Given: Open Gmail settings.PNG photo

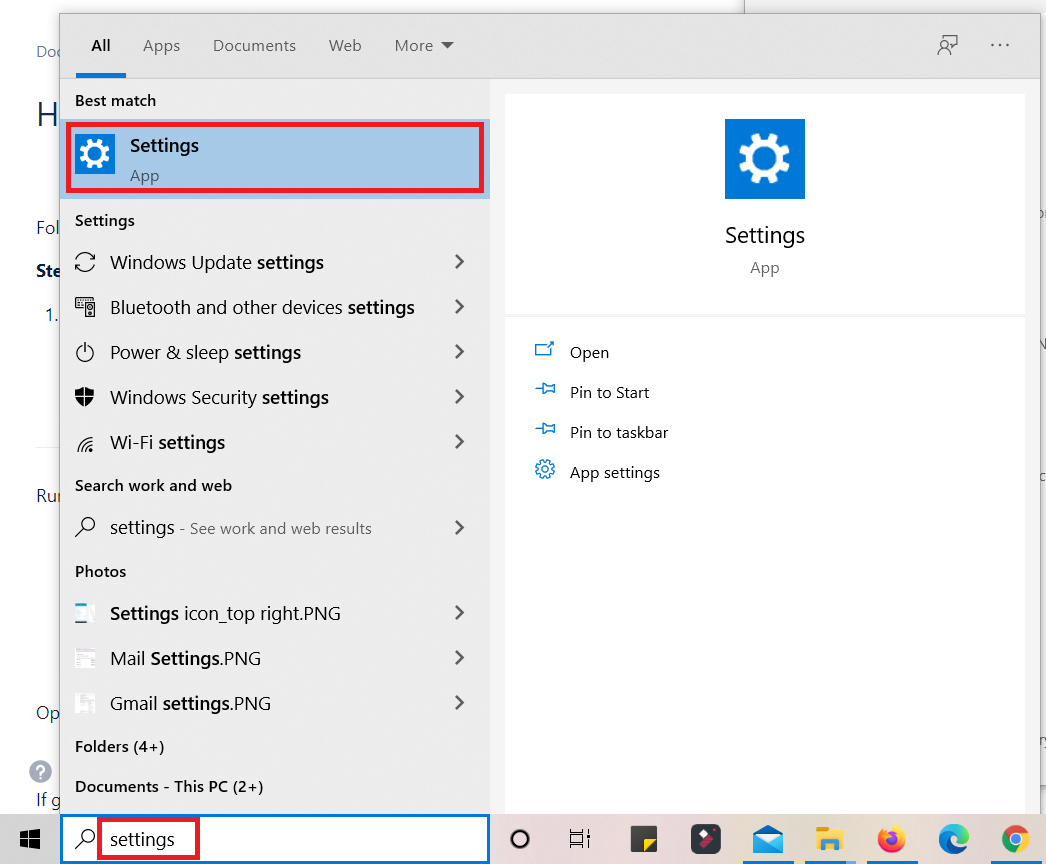Looking at the screenshot, I should click(274, 703).
